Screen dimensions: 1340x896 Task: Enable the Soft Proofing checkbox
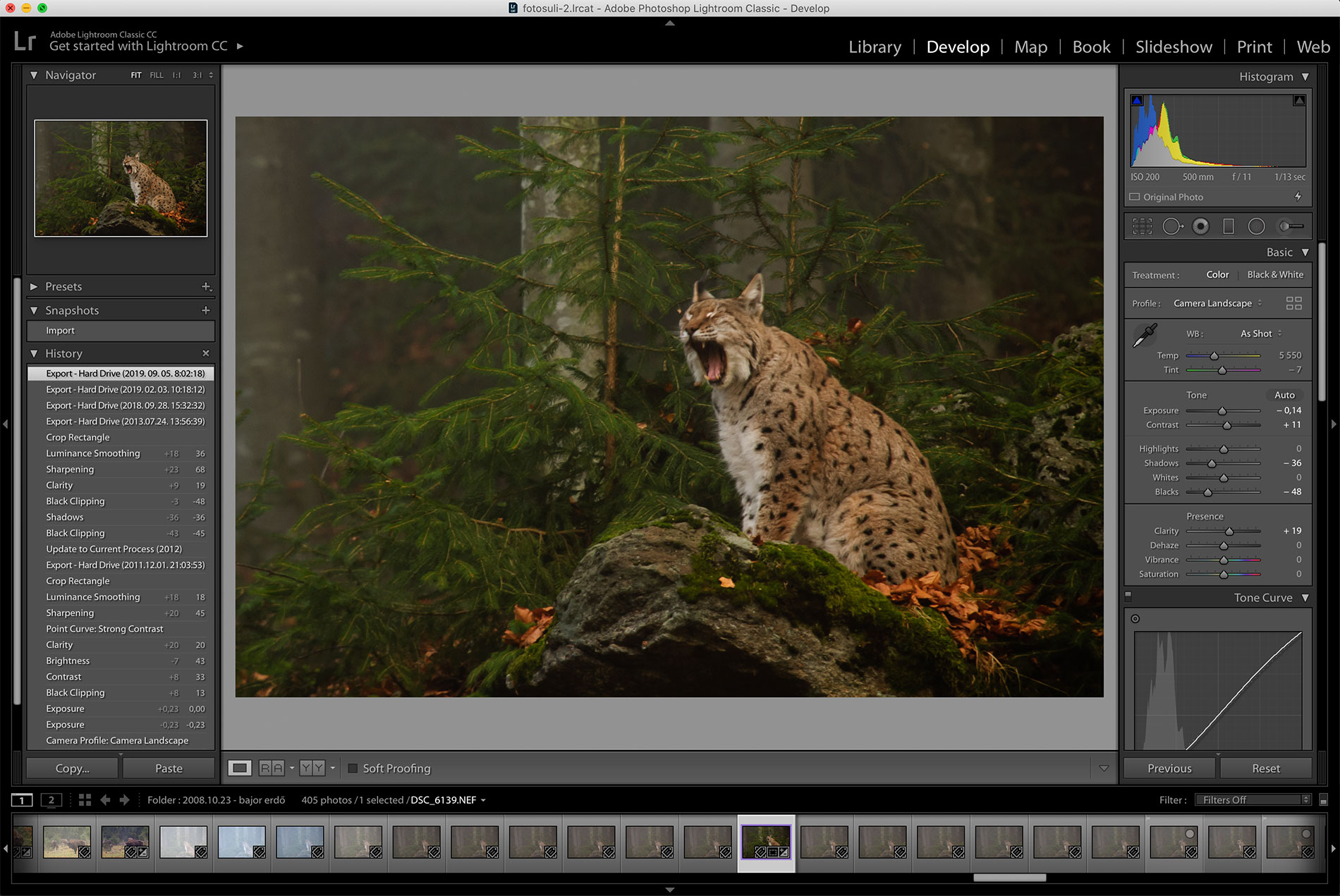pyautogui.click(x=353, y=768)
